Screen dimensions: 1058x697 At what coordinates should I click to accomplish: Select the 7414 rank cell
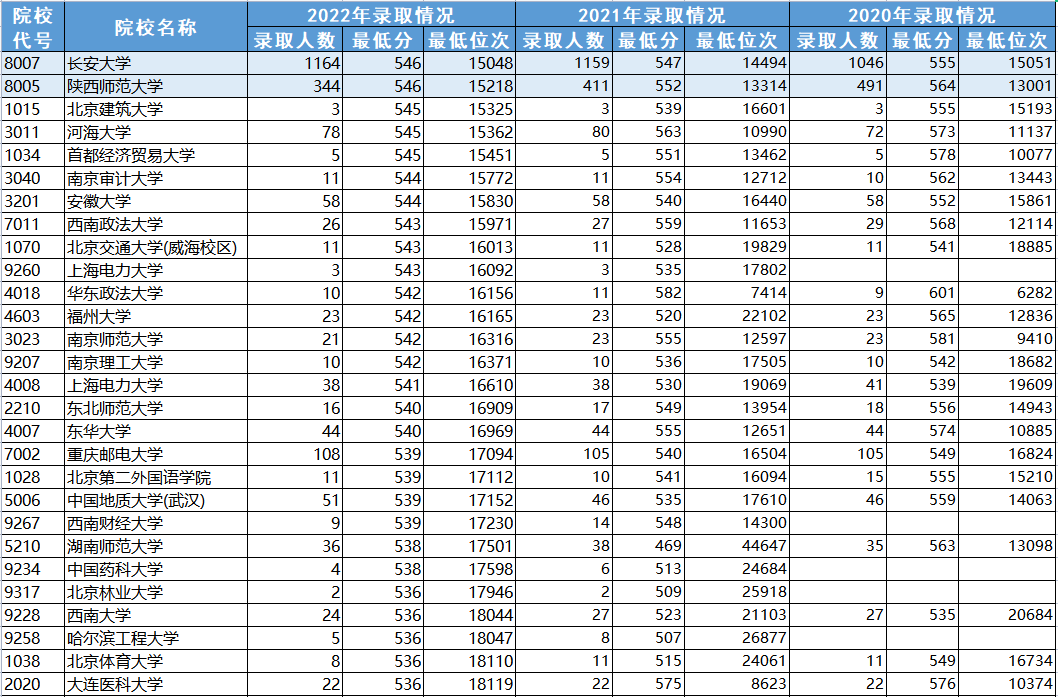(737, 294)
